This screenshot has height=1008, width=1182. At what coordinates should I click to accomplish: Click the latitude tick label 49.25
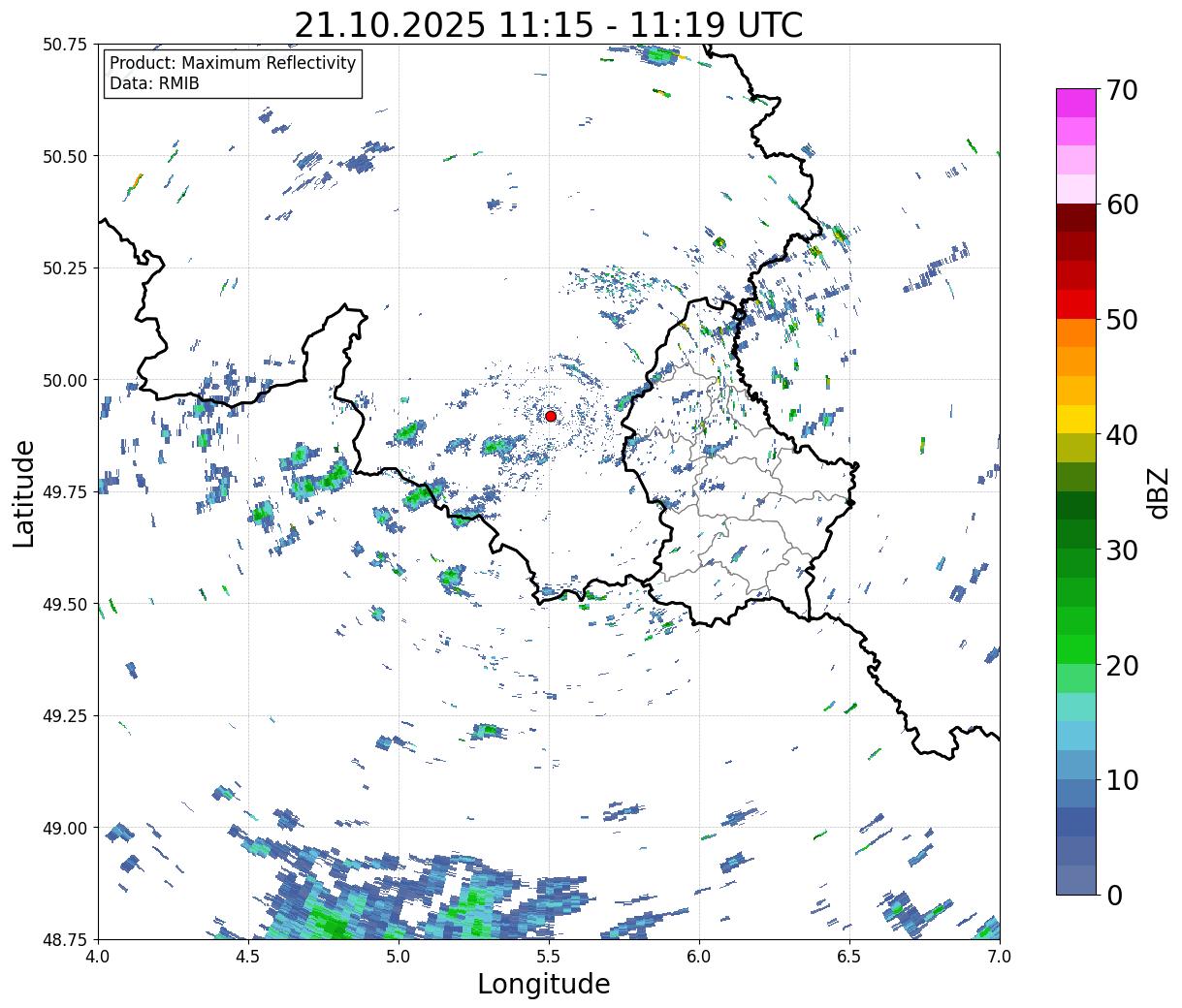click(65, 716)
